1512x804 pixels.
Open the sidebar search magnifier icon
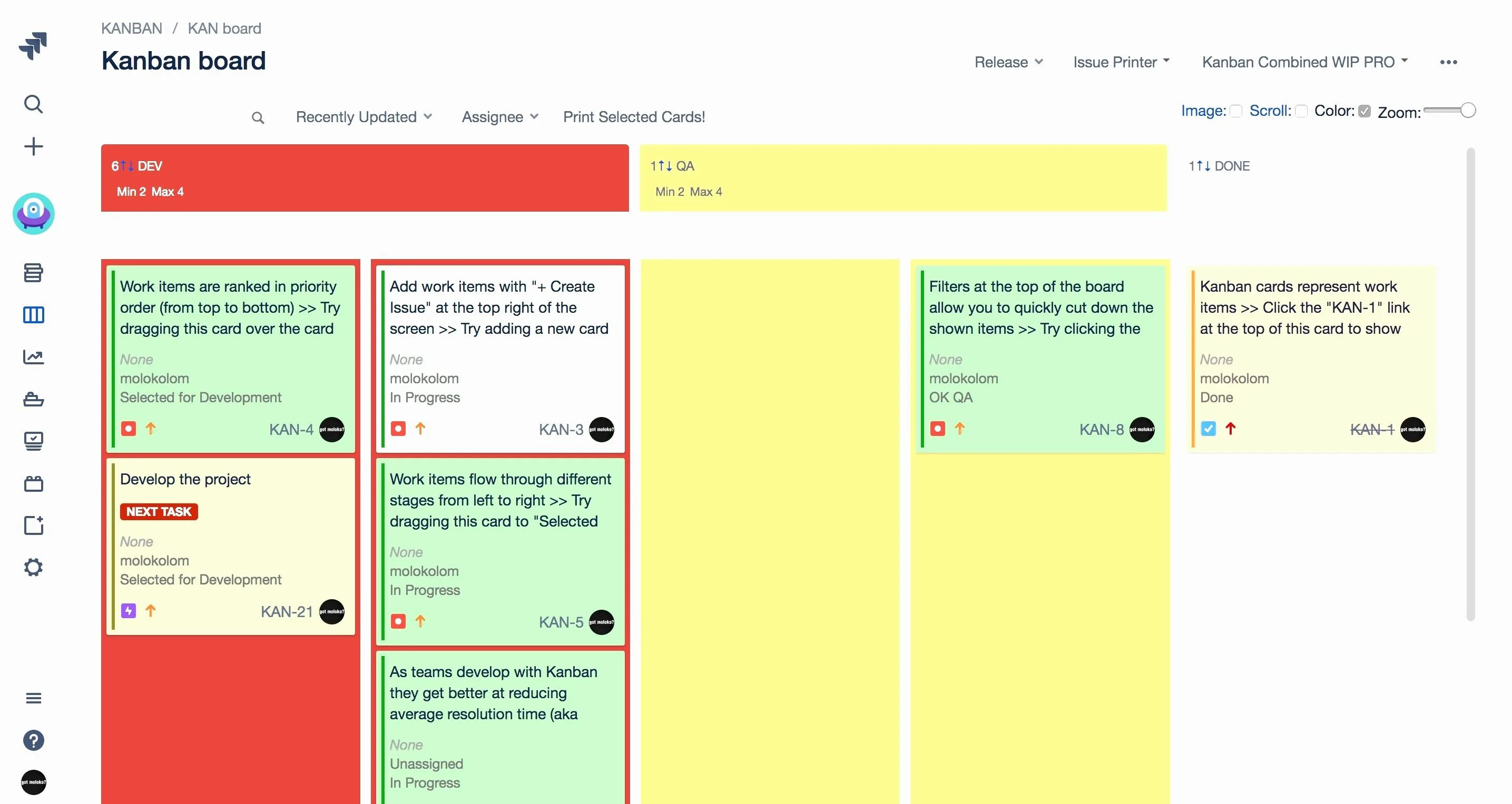(x=34, y=104)
